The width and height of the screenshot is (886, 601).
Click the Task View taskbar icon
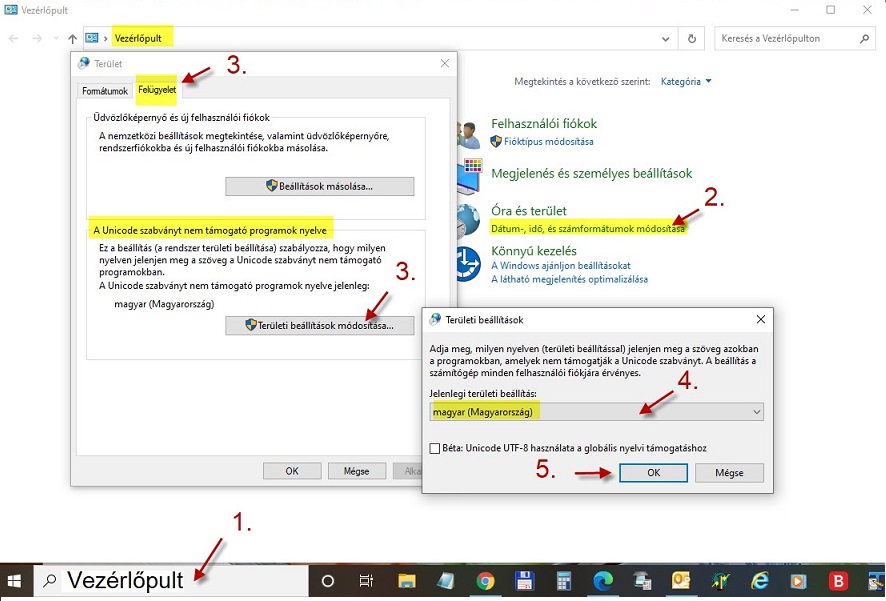click(366, 581)
